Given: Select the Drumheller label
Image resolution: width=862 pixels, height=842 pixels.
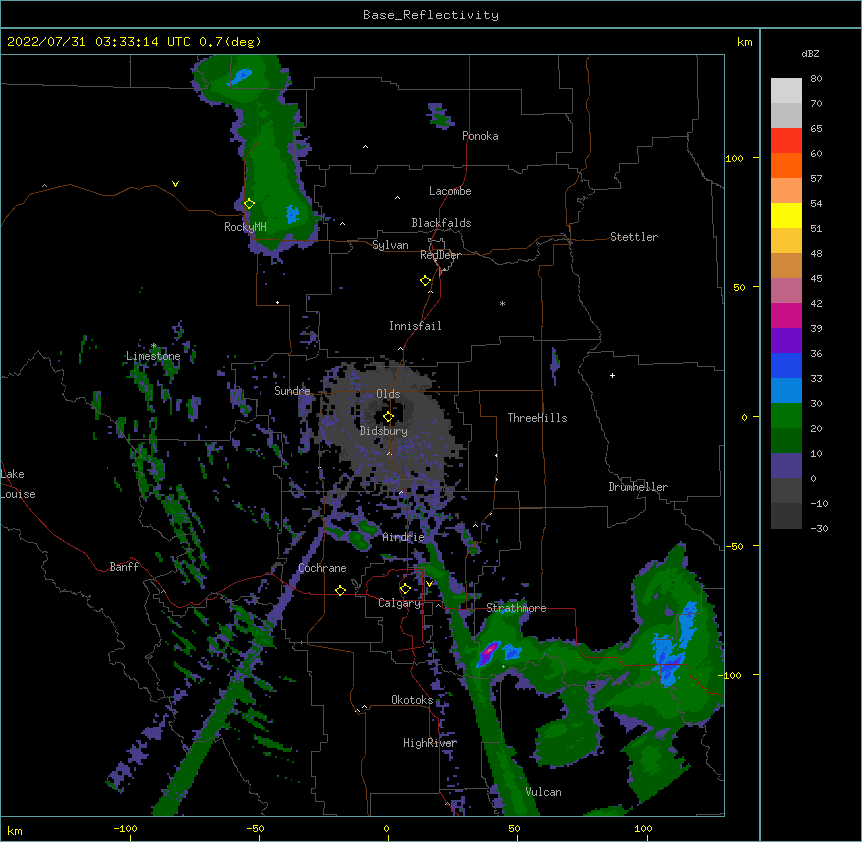Looking at the screenshot, I should (638, 487).
